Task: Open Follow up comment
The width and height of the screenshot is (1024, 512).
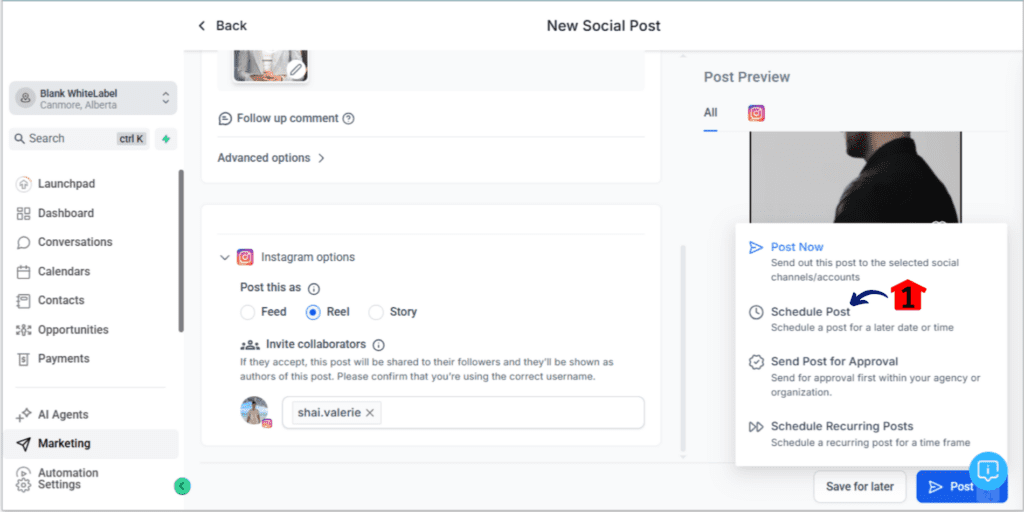Action: click(x=287, y=119)
